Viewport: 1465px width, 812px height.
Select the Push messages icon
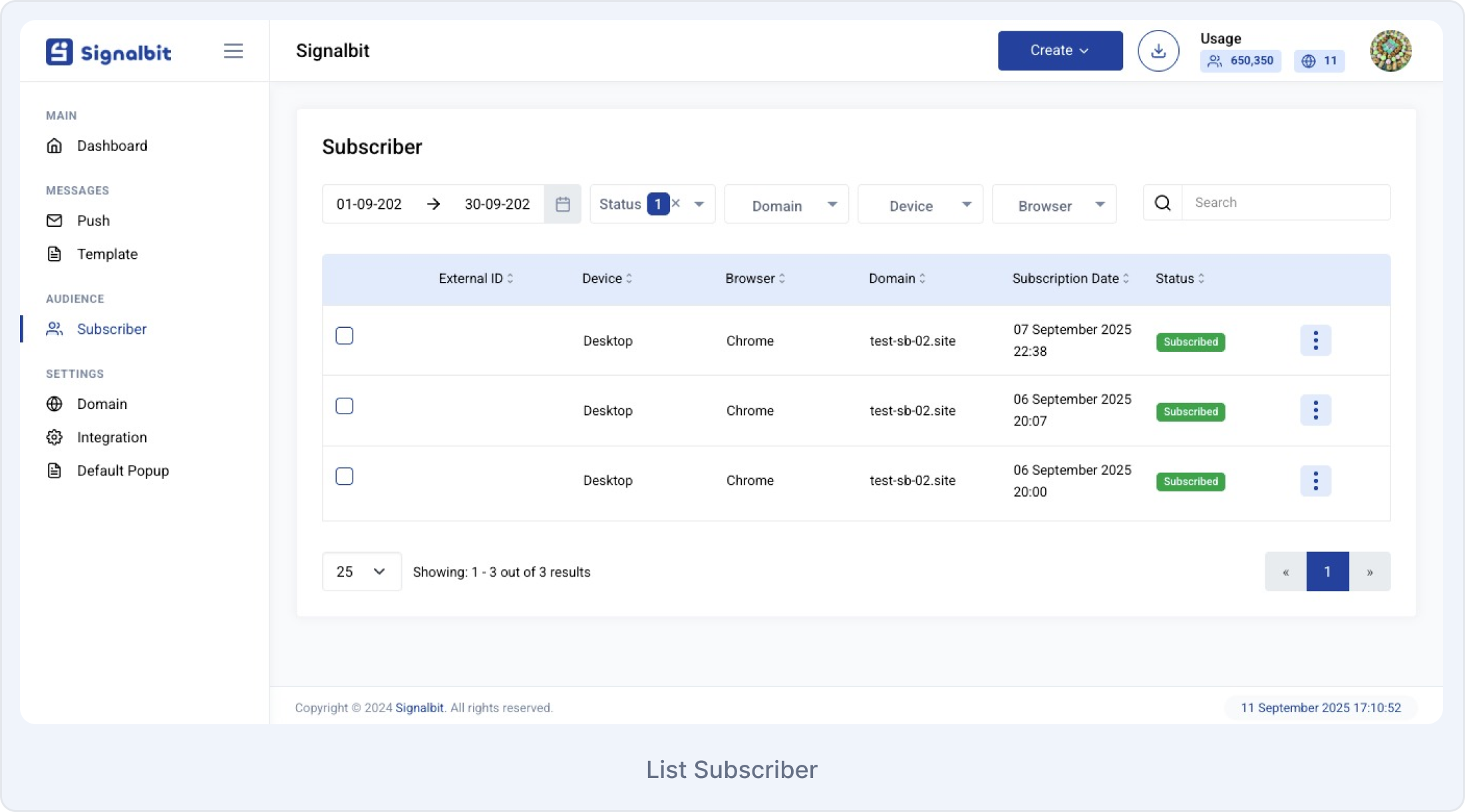(55, 220)
